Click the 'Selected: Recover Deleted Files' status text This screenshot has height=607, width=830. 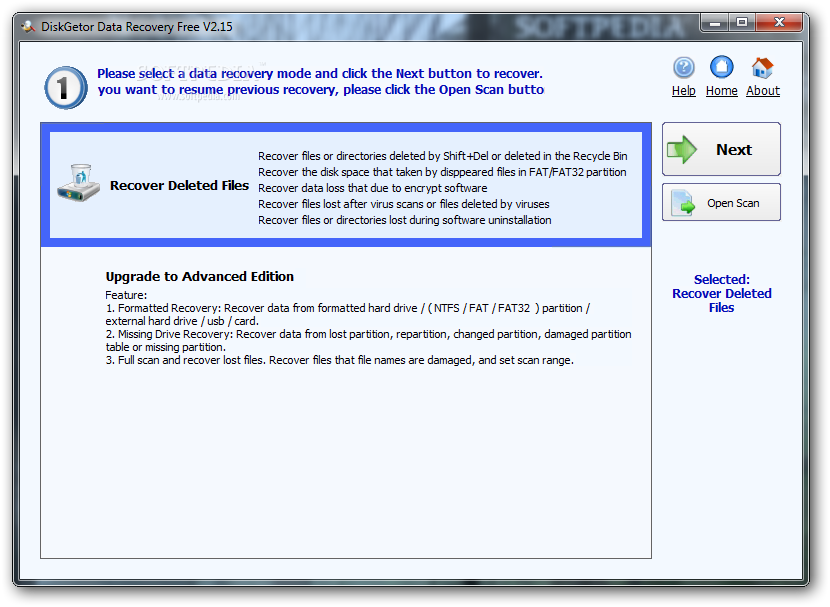tap(721, 294)
